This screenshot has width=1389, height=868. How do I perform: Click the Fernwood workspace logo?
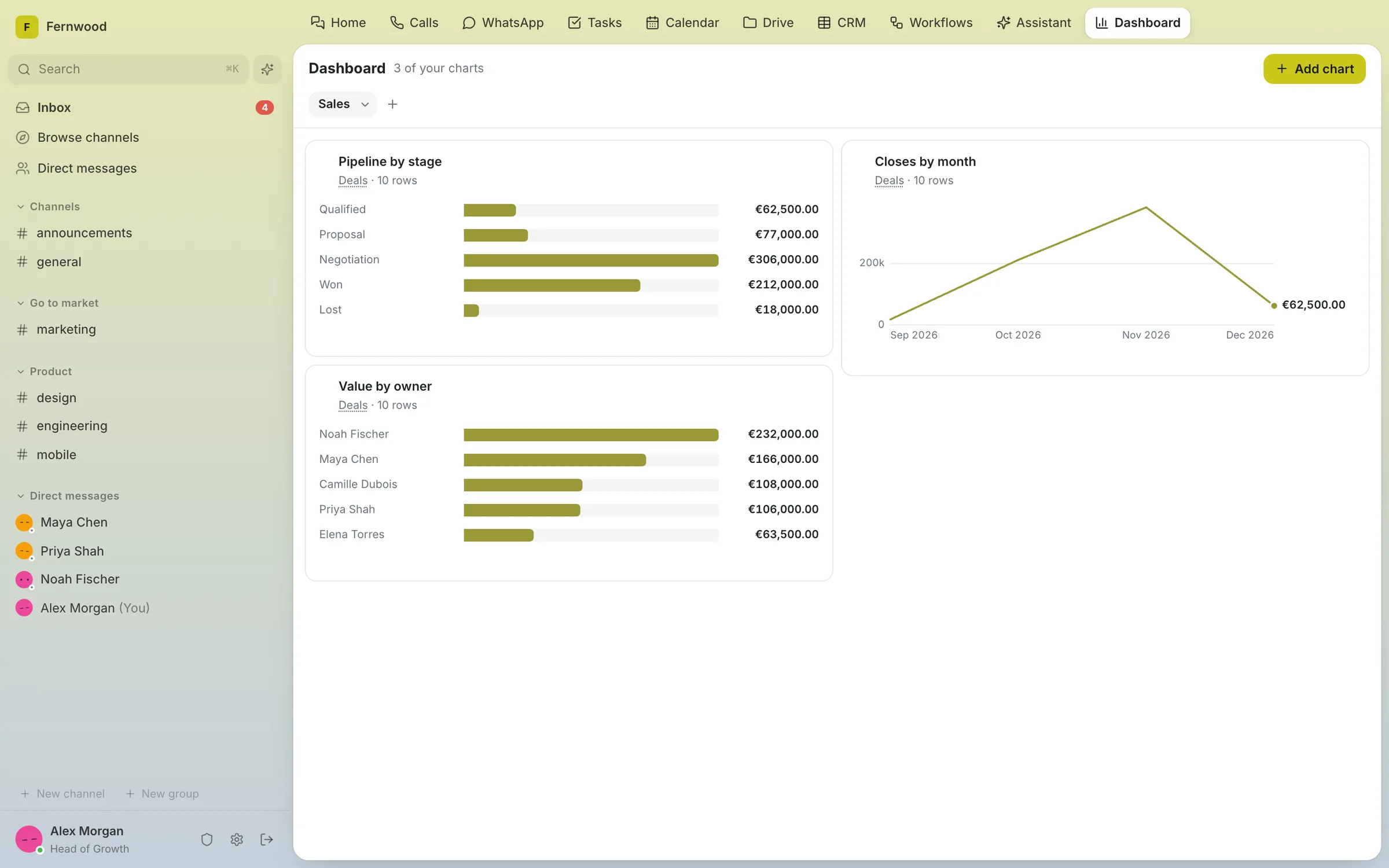coord(27,27)
